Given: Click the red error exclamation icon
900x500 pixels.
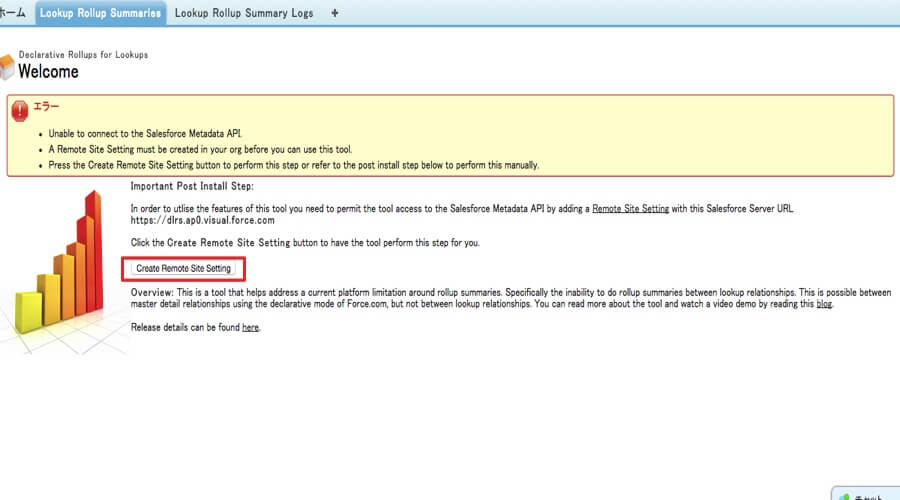Looking at the screenshot, I should tap(20, 111).
